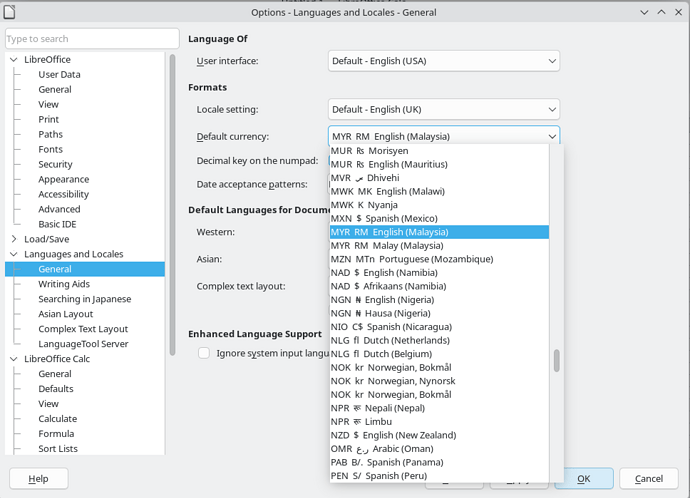The image size is (690, 498).
Task: Select NZD English (New Zealand) currency
Action: pyautogui.click(x=439, y=435)
